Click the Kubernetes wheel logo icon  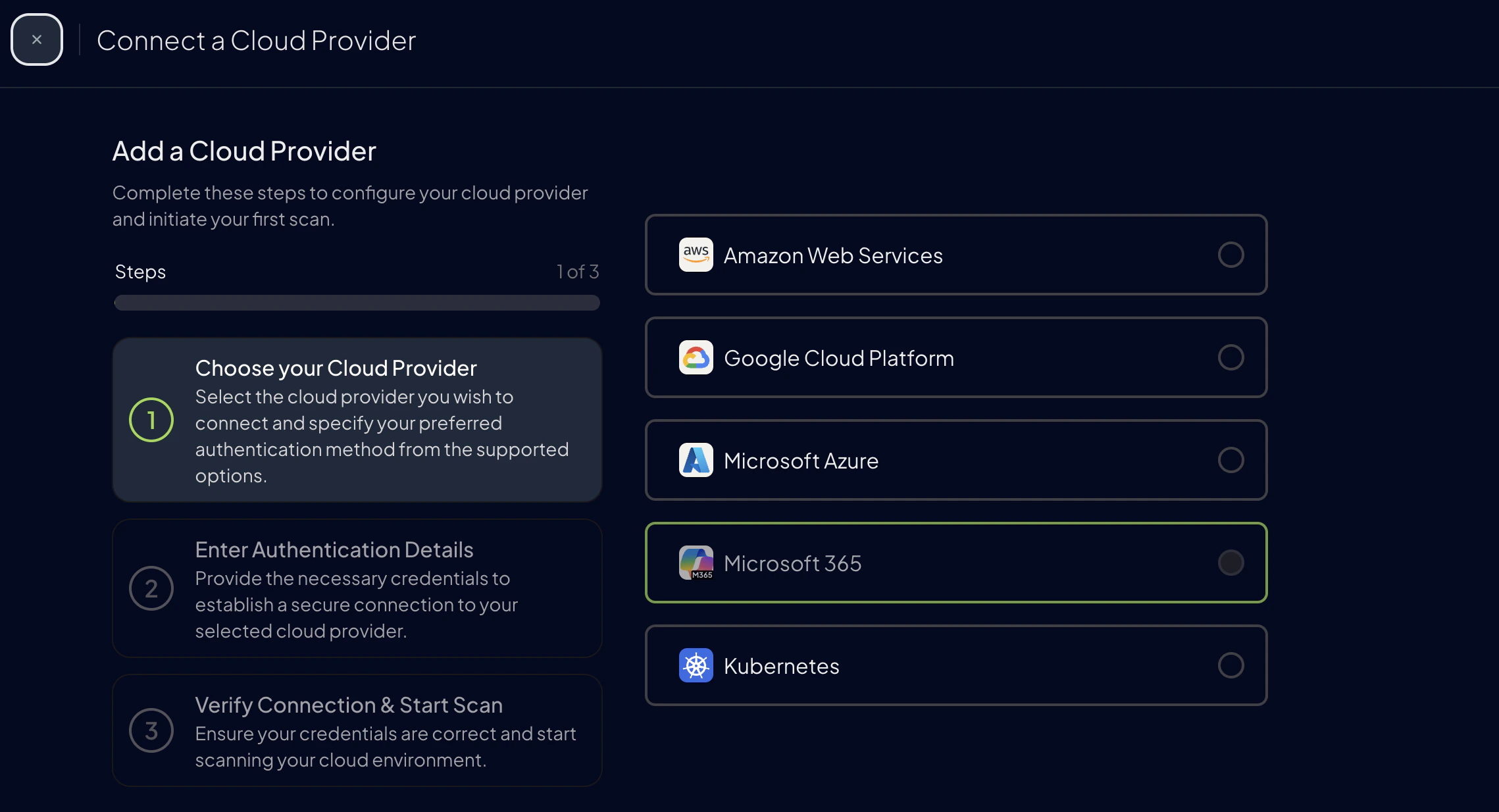pos(695,665)
